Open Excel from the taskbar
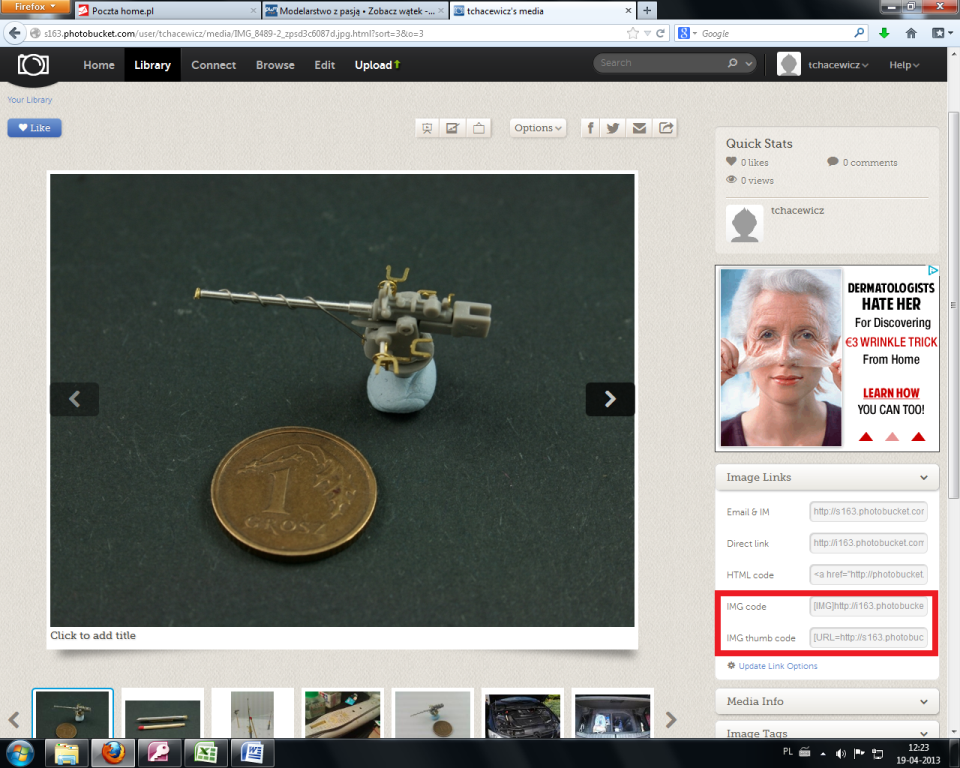This screenshot has width=960, height=768. [x=208, y=751]
